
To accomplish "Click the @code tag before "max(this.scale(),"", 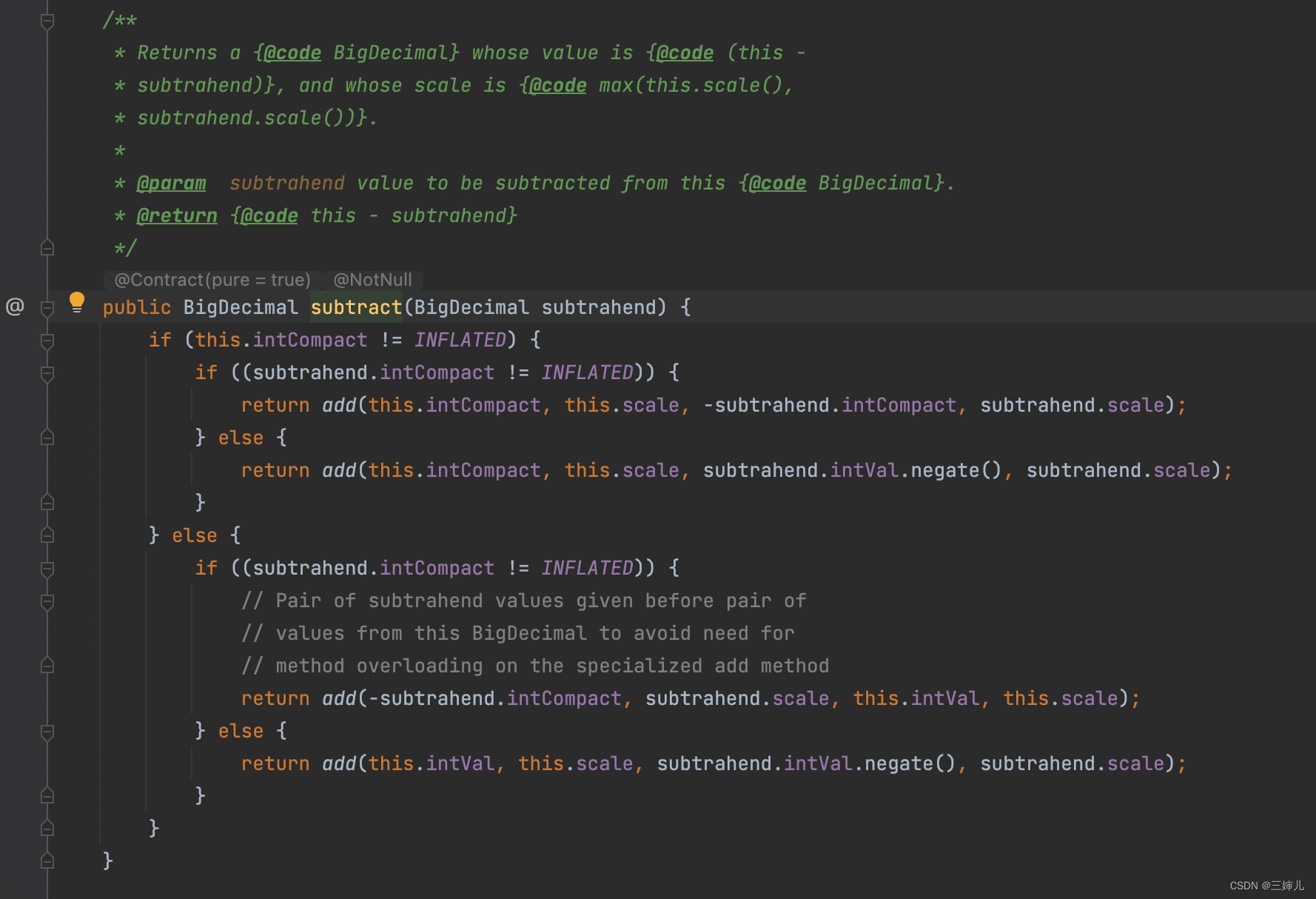I will 557,86.
